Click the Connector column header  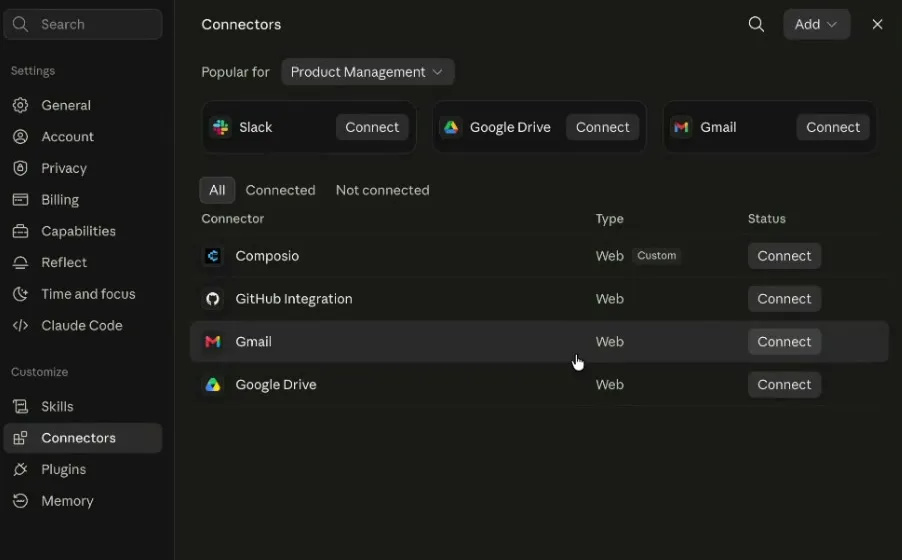(x=232, y=219)
